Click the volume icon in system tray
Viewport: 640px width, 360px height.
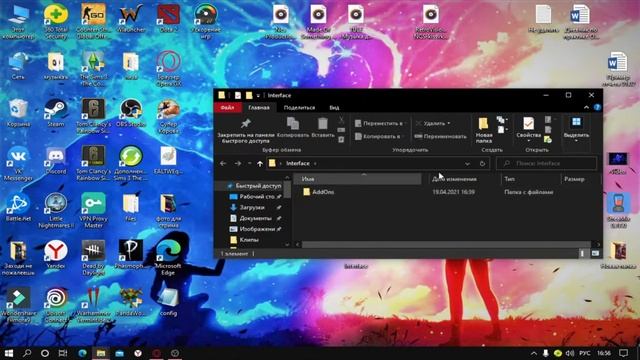(x=570, y=353)
